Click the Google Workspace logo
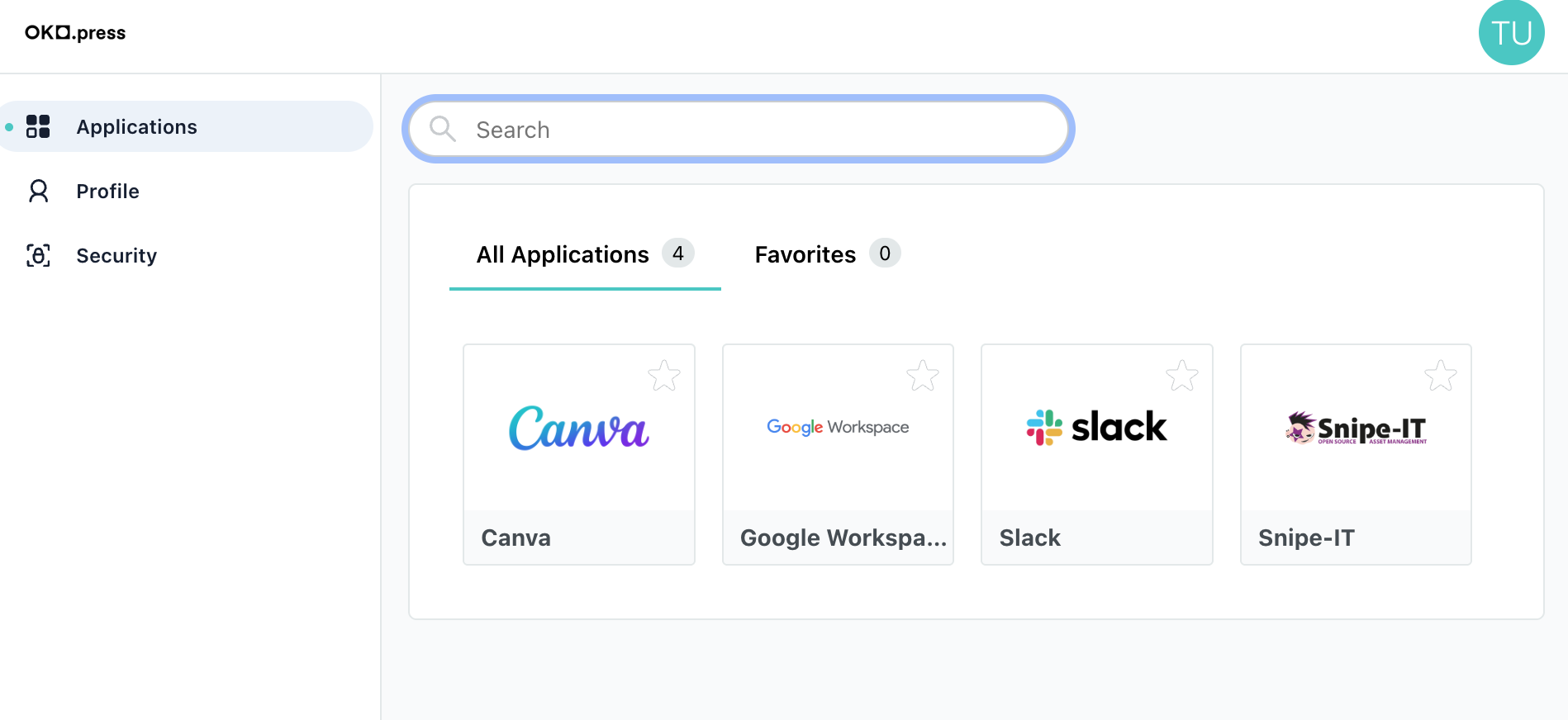The width and height of the screenshot is (1568, 720). coord(838,427)
